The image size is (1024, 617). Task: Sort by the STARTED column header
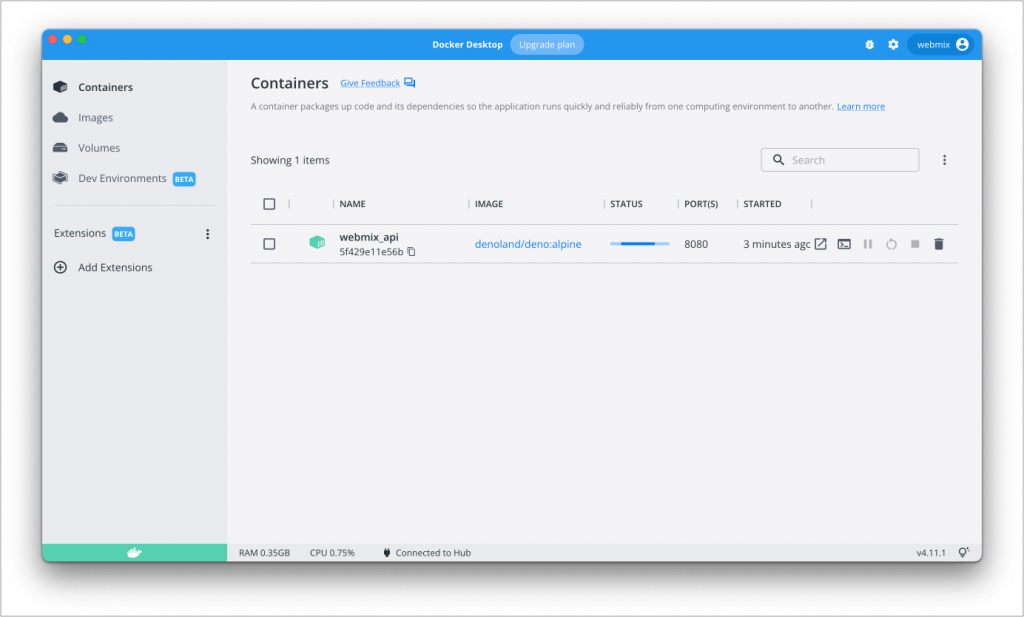[x=762, y=204]
